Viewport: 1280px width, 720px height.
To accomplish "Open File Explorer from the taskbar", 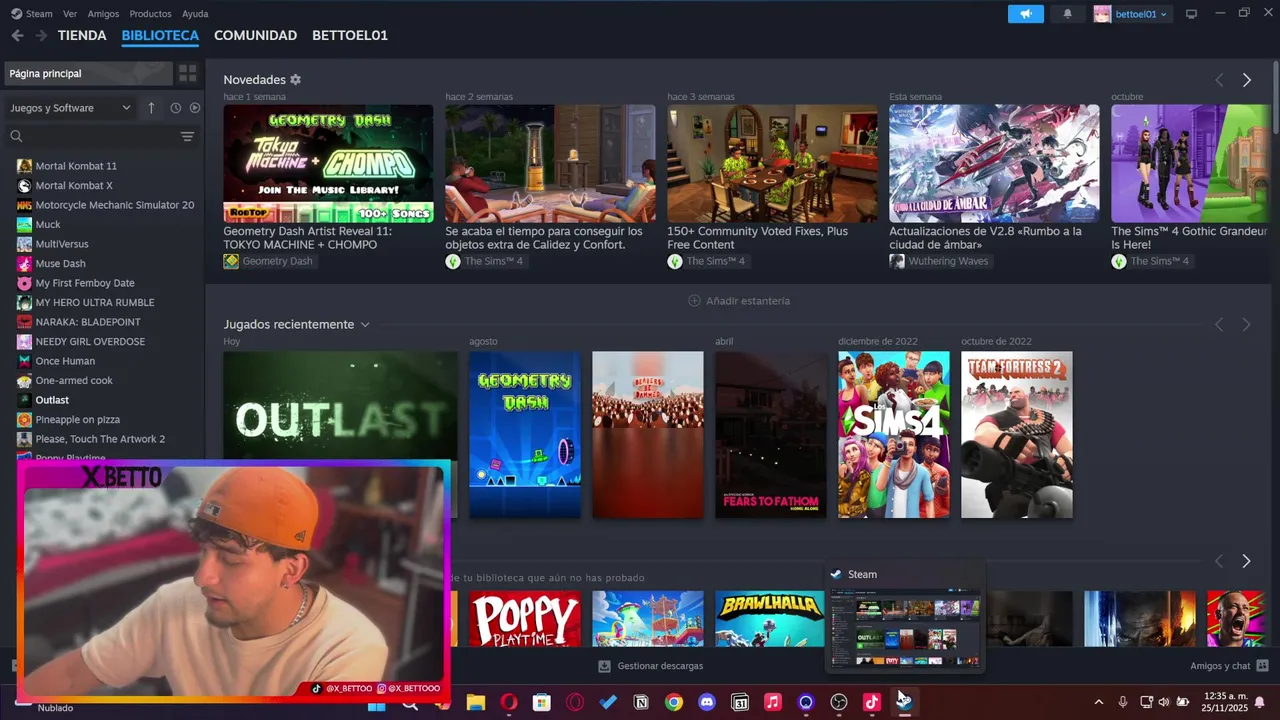I will [x=476, y=703].
